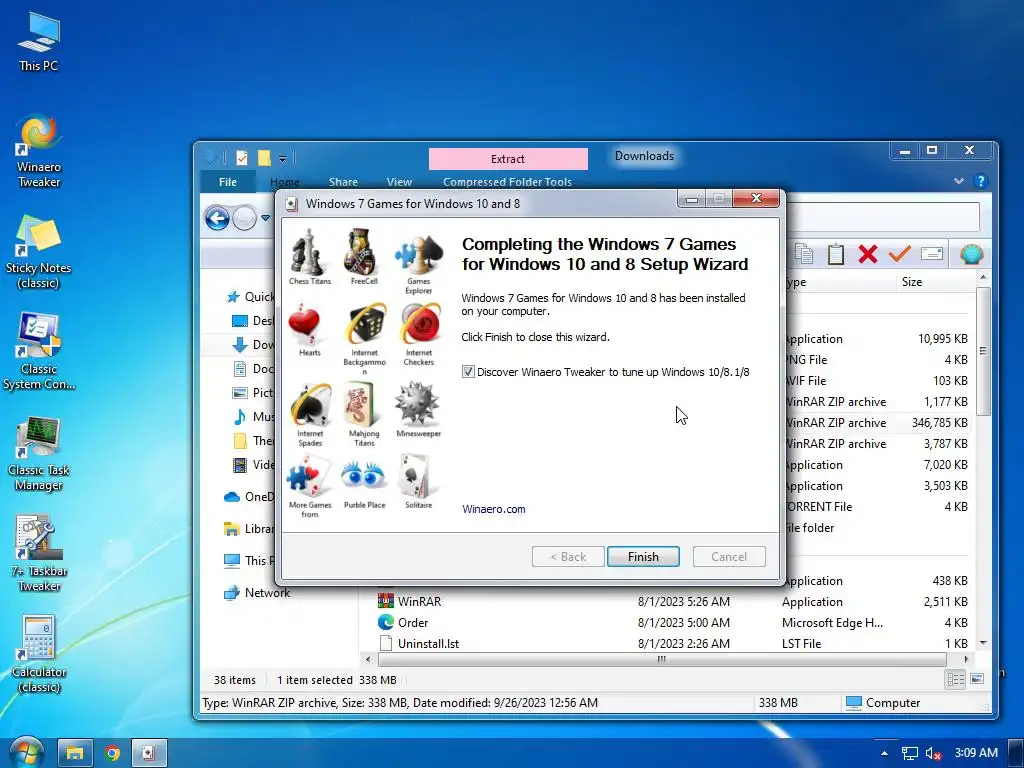Open Classic System Configuration desktop shortcut
The height and width of the screenshot is (768, 1024).
coord(38,353)
